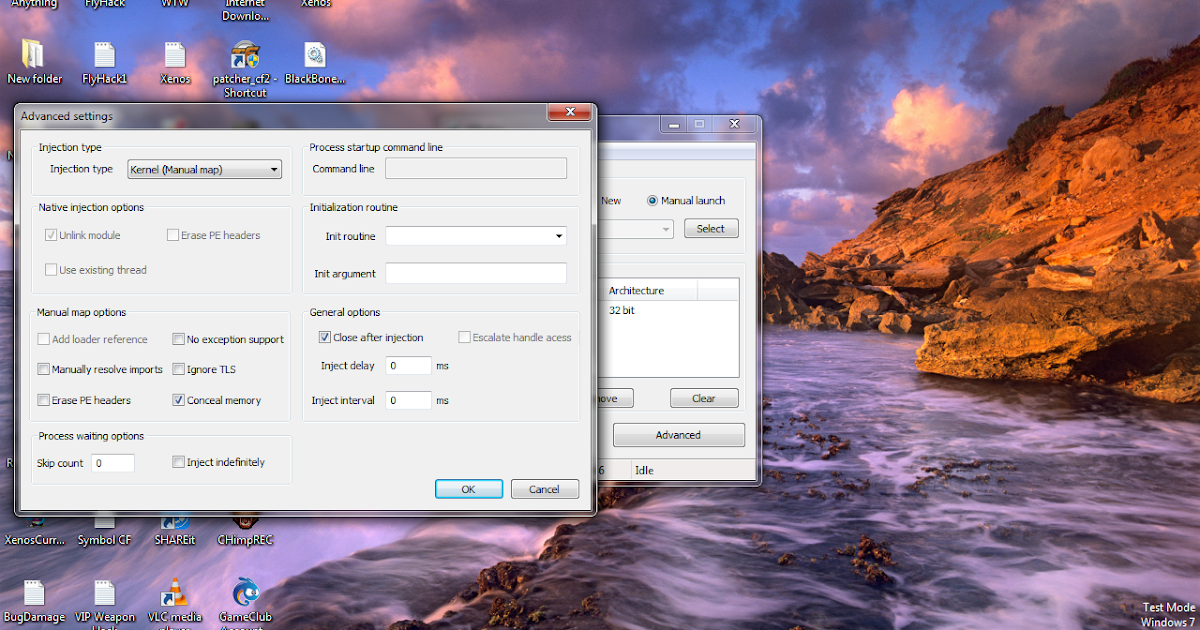
Task: Select the Symbol CF desktop icon
Action: point(104,522)
